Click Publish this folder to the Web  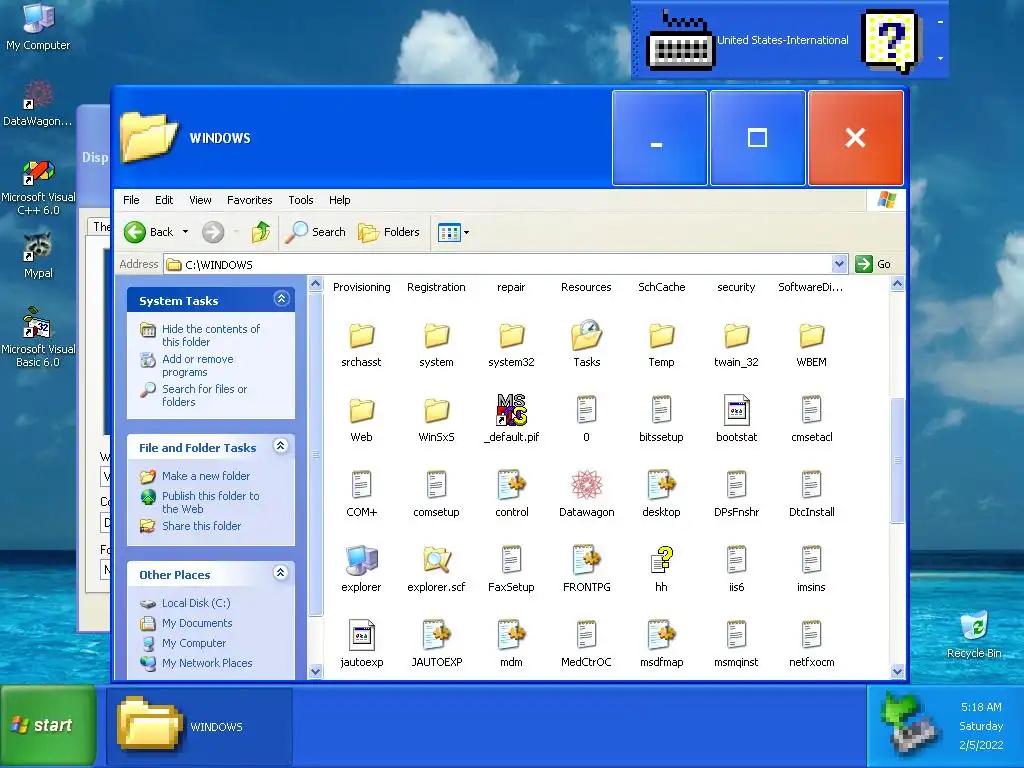click(210, 502)
